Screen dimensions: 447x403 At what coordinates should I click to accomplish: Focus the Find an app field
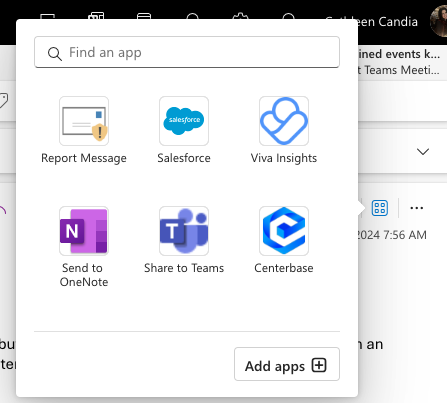coord(187,52)
